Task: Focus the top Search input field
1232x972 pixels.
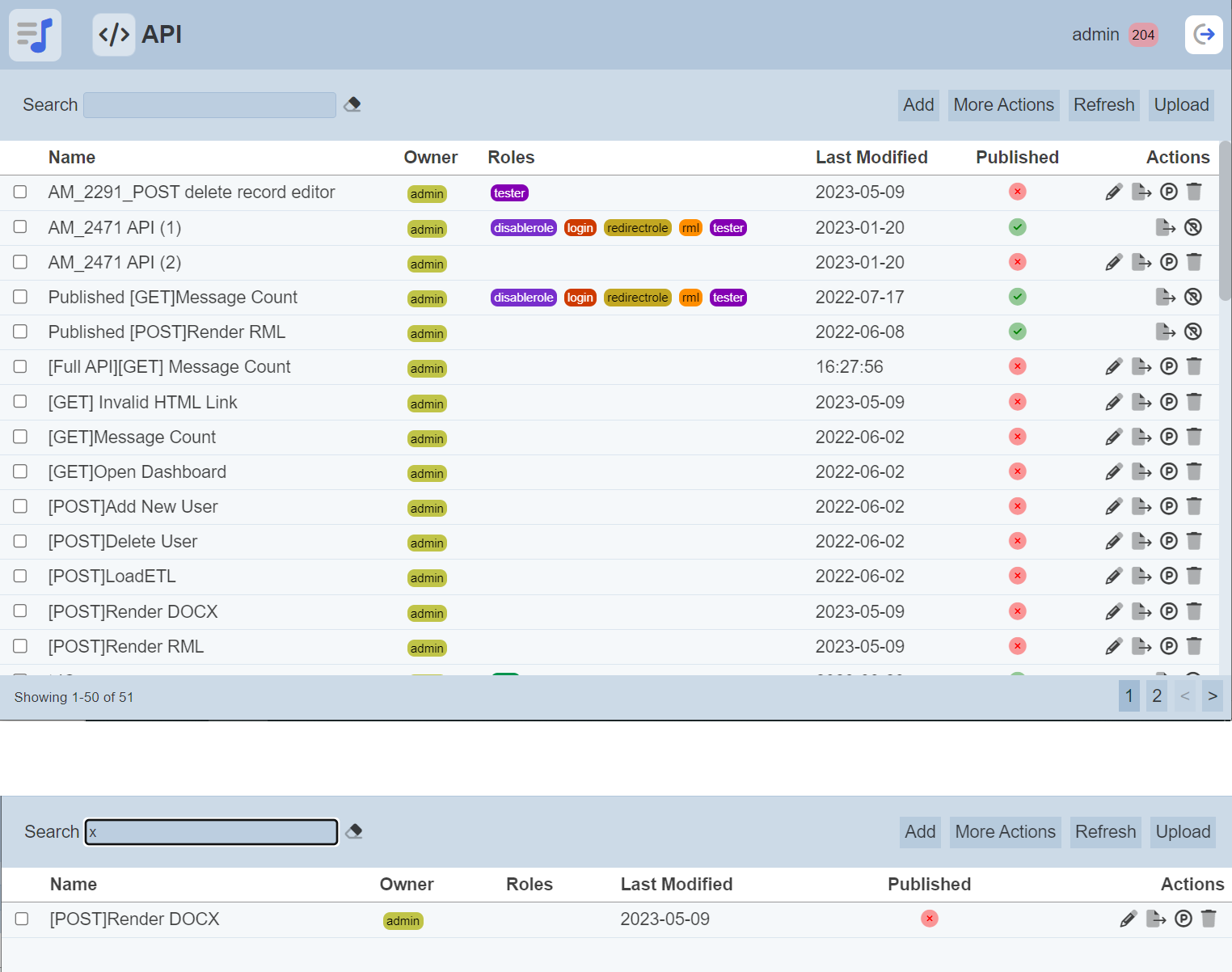Action: click(209, 105)
